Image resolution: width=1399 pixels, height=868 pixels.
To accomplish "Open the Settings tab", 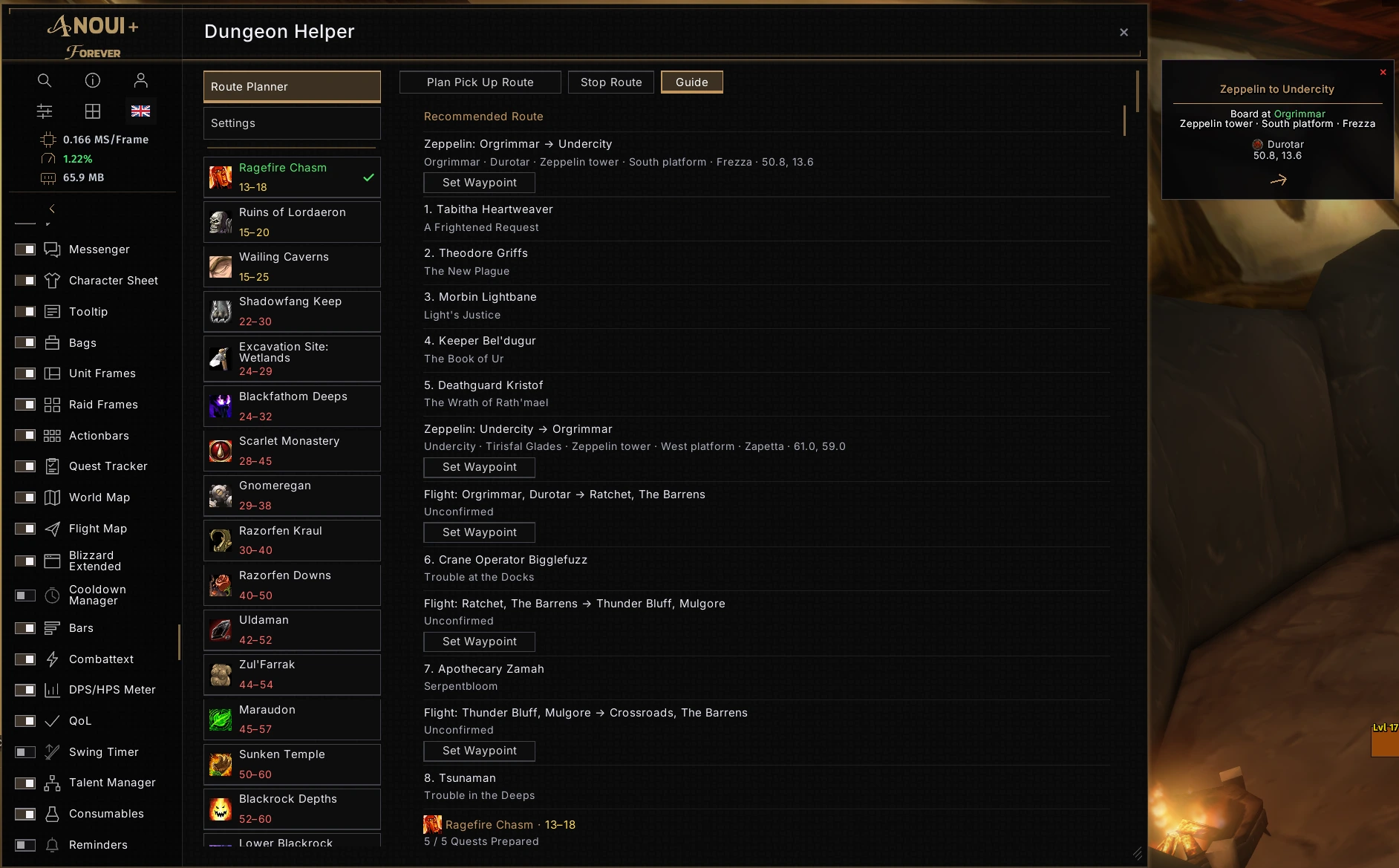I will tap(292, 123).
